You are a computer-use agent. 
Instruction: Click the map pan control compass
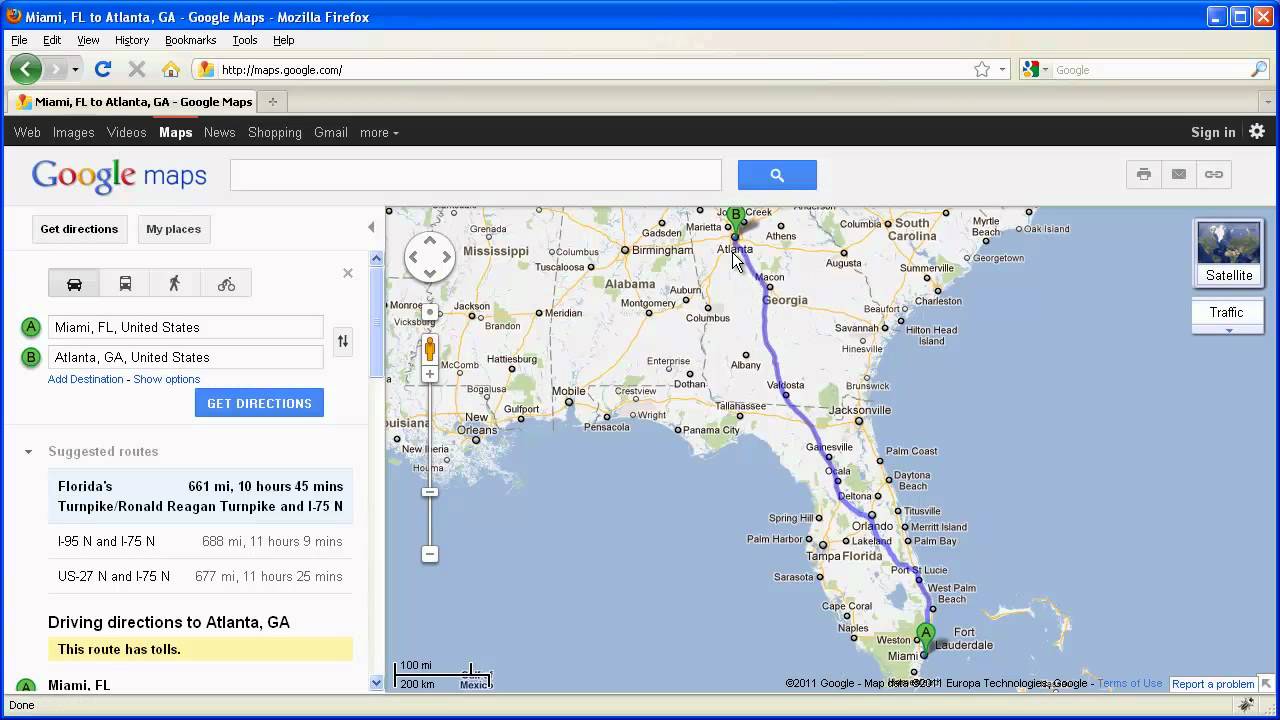[x=430, y=257]
